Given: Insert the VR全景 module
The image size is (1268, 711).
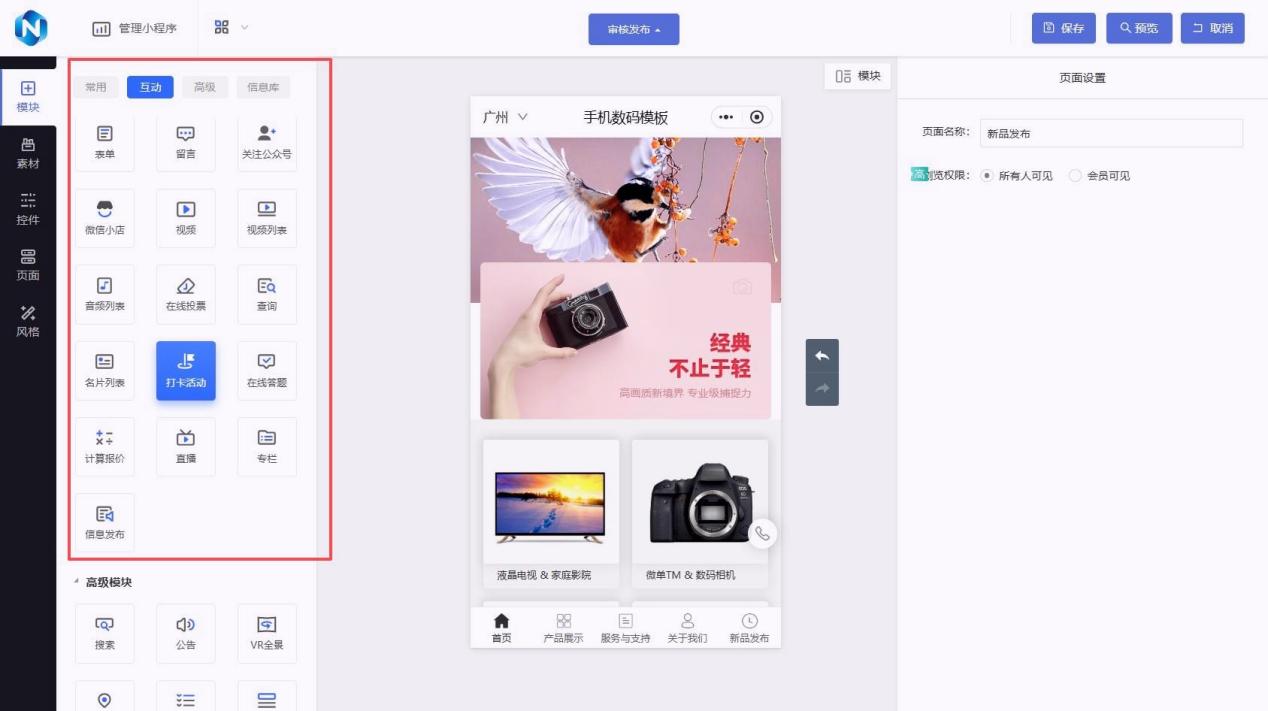Looking at the screenshot, I should (x=267, y=633).
